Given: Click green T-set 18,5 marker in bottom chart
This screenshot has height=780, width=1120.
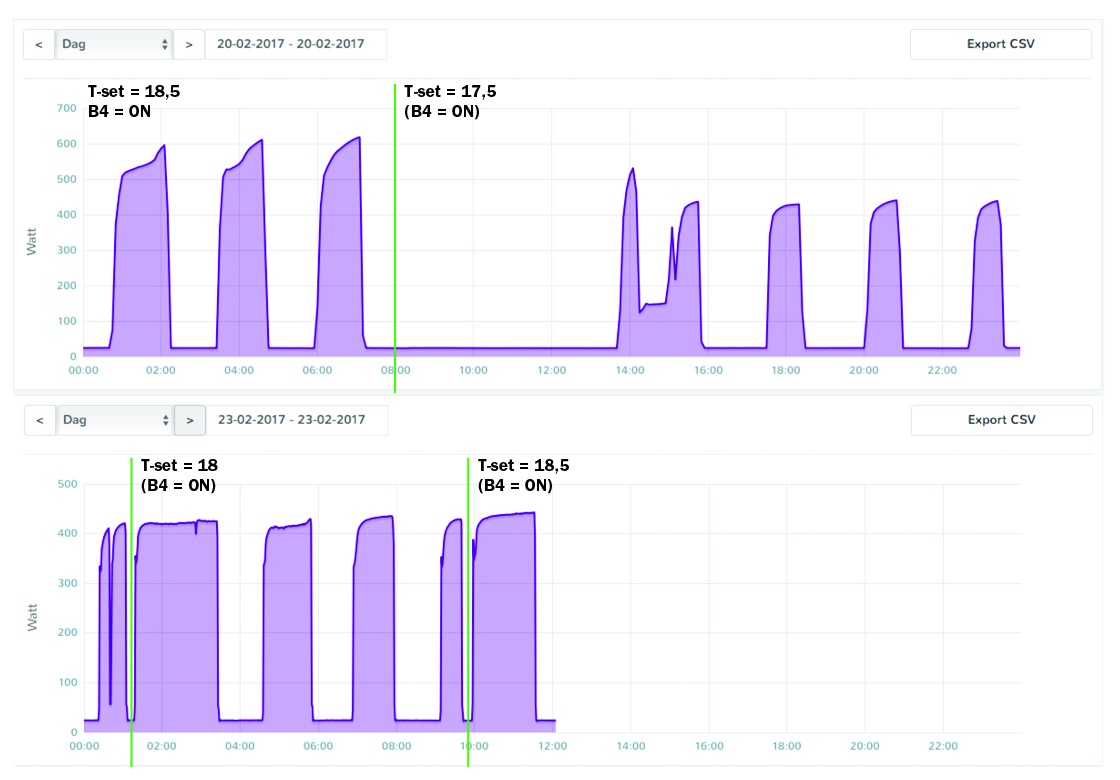Looking at the screenshot, I should point(469,612).
